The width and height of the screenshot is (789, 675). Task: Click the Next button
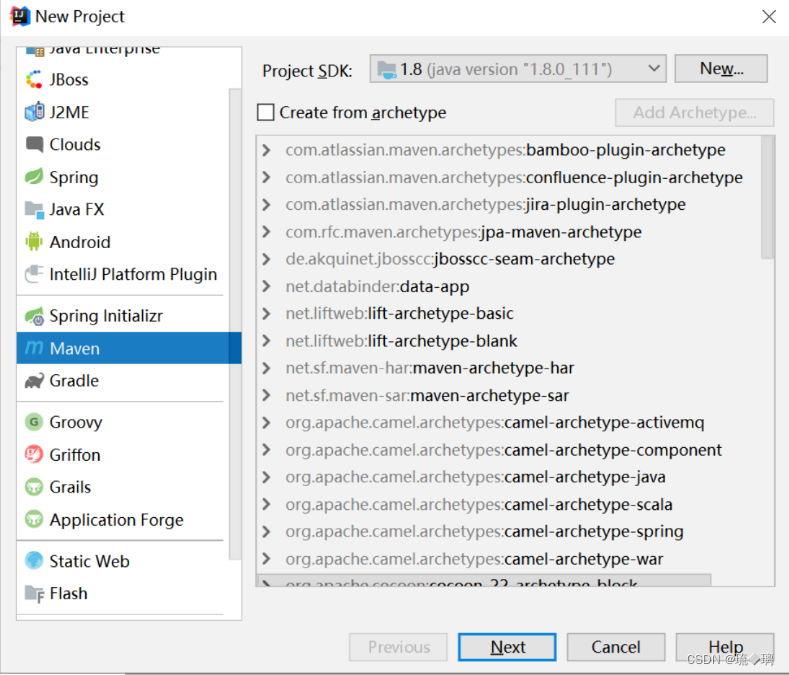(x=507, y=647)
